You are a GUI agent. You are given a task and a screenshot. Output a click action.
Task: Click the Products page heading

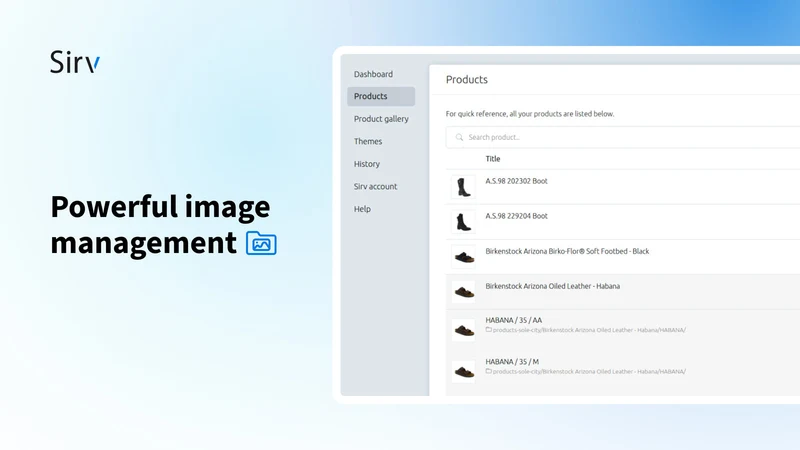pos(466,80)
